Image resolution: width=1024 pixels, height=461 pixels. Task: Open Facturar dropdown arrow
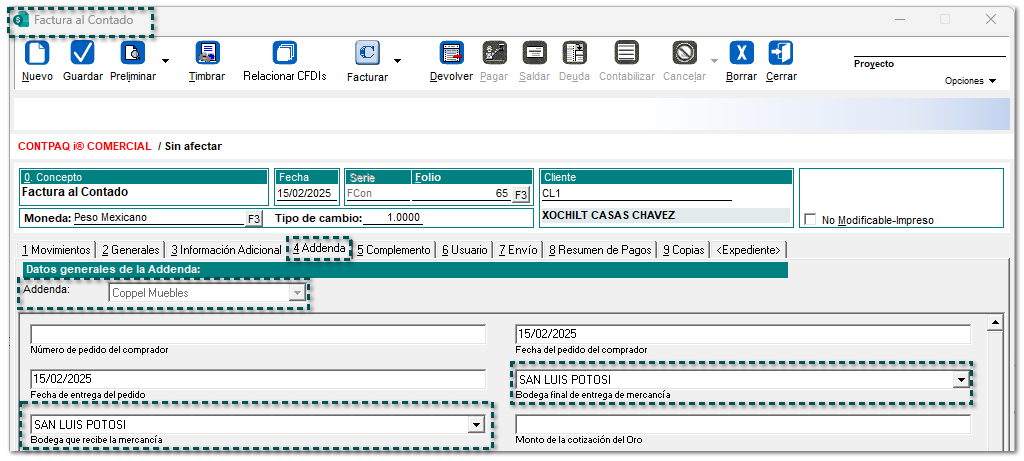pyautogui.click(x=397, y=62)
